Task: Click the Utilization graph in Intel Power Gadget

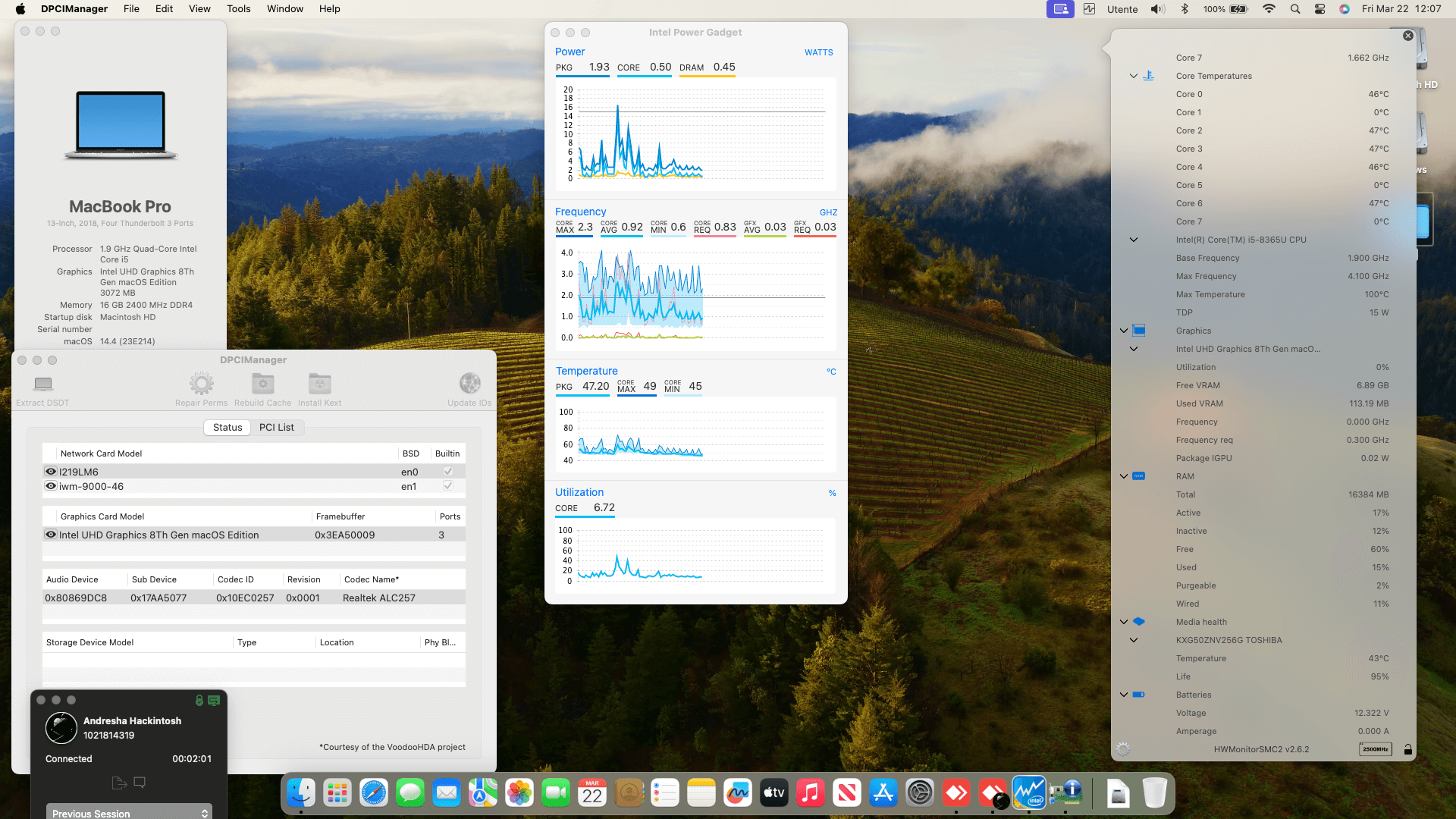Action: tap(695, 556)
